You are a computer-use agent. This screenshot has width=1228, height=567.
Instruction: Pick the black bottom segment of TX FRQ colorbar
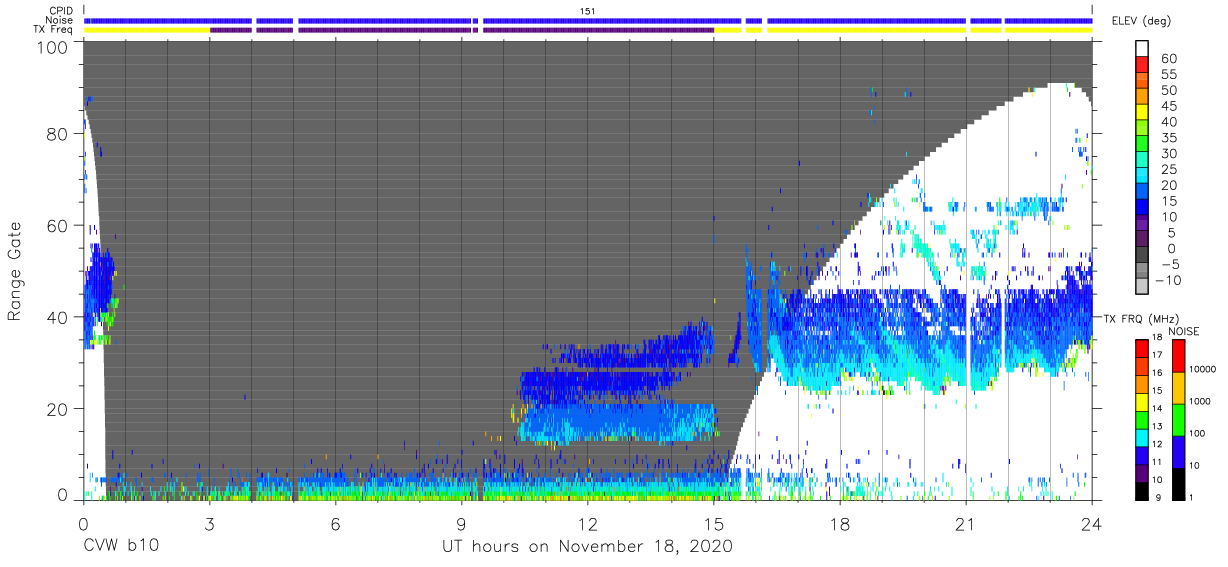[x=1143, y=489]
